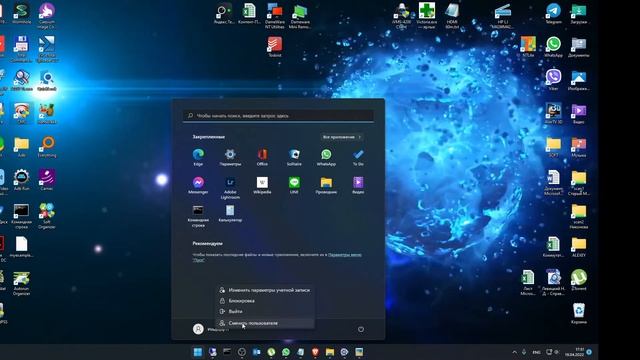Image resolution: width=640 pixels, height=360 pixels.
Task: Open Everything search desktop shortcut
Action: tap(47, 147)
